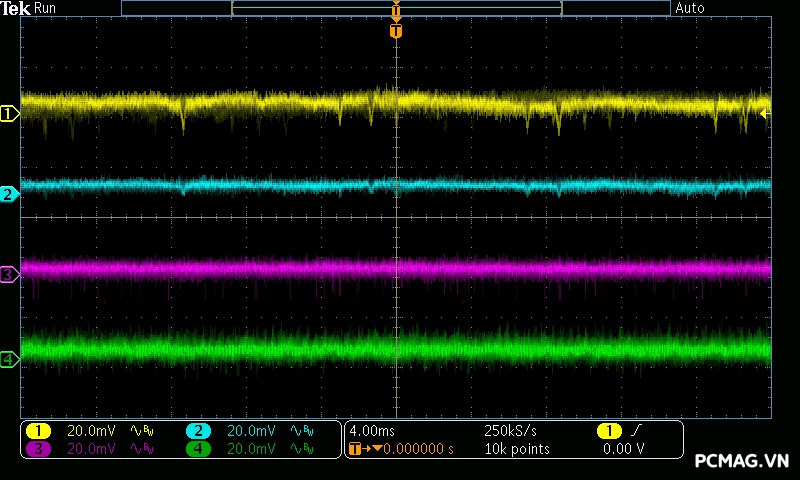Toggle channel 1 yellow badge in readout

(x=38, y=431)
